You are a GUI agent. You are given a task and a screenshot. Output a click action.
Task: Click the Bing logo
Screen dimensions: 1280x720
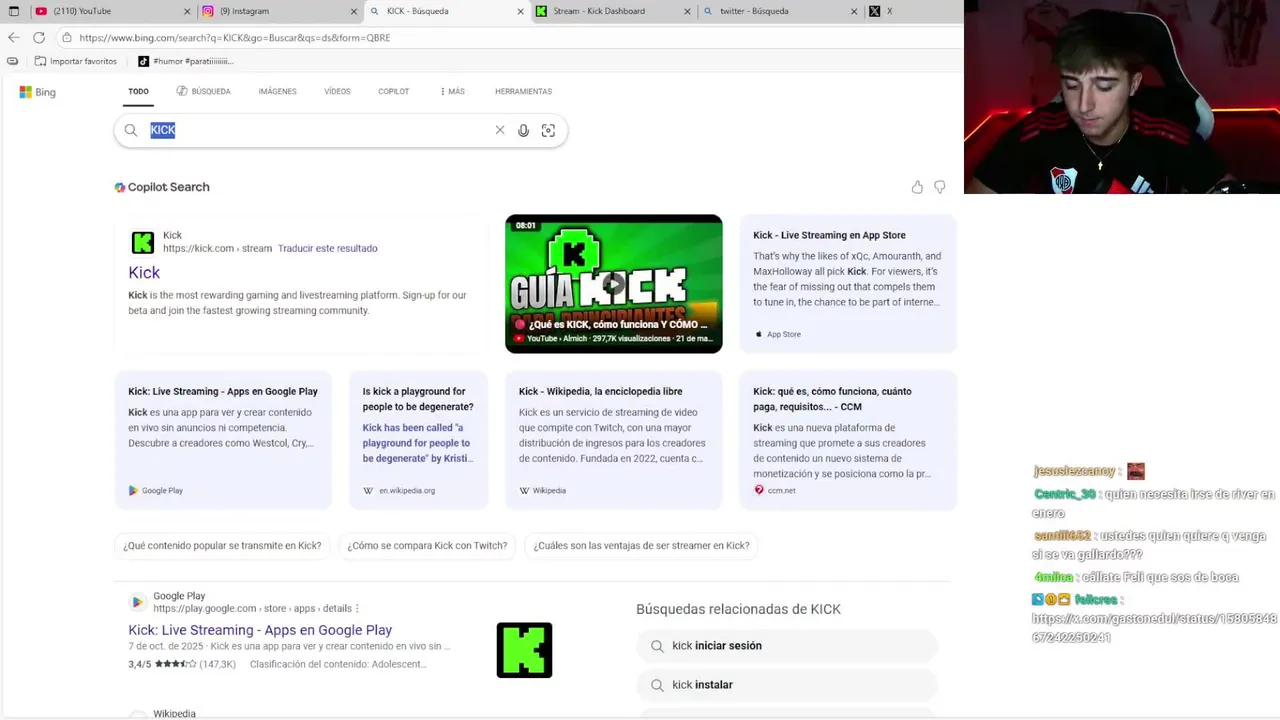(37, 92)
